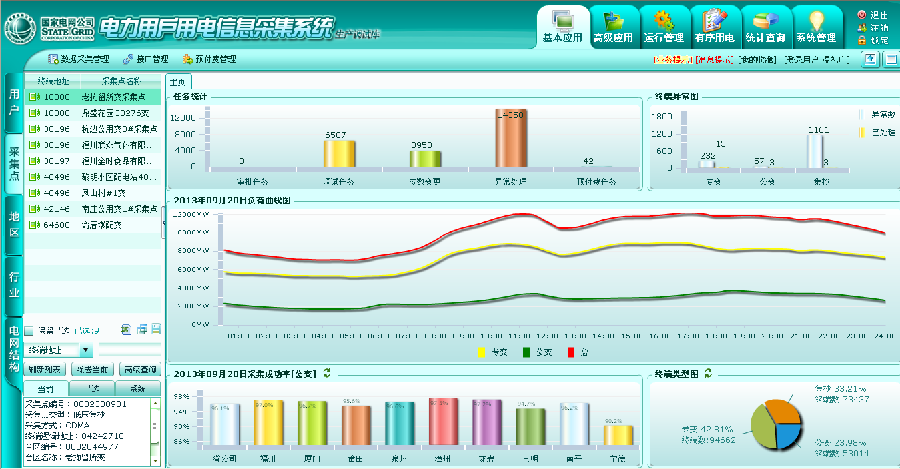The image size is (900, 469).
Task: Open the 有序用电 clipboard icon
Action: [x=714, y=20]
